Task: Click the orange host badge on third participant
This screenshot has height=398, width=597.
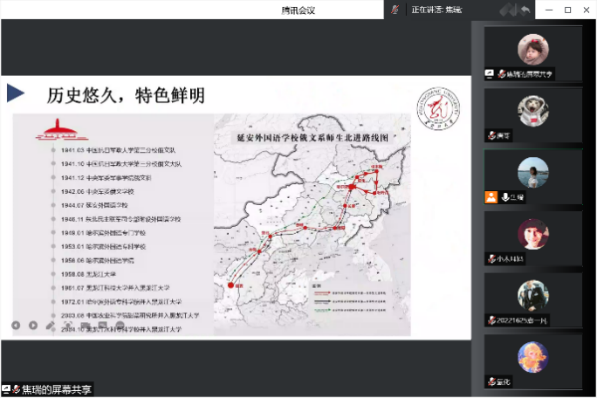Action: tap(491, 197)
